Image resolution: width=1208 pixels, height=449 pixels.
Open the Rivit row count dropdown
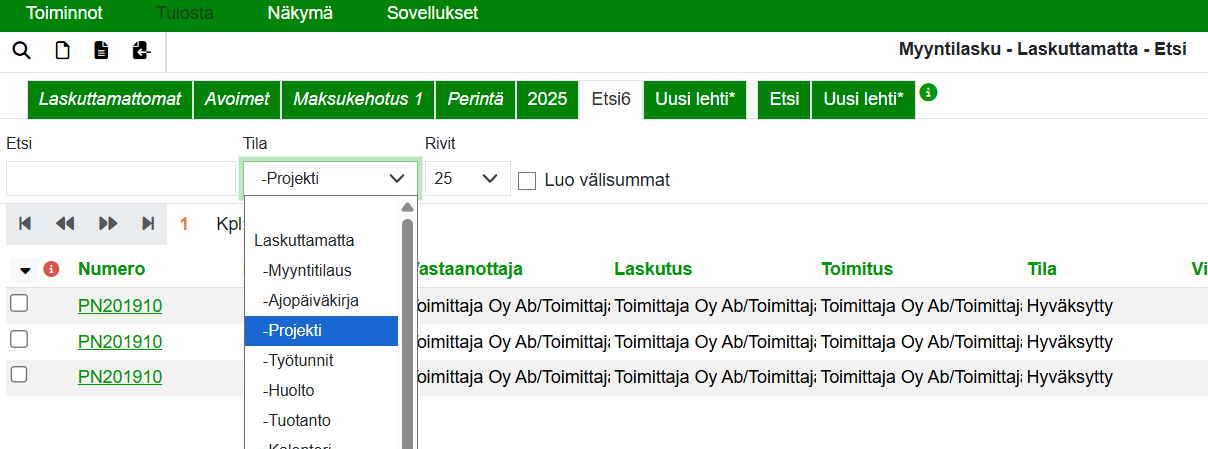(467, 179)
